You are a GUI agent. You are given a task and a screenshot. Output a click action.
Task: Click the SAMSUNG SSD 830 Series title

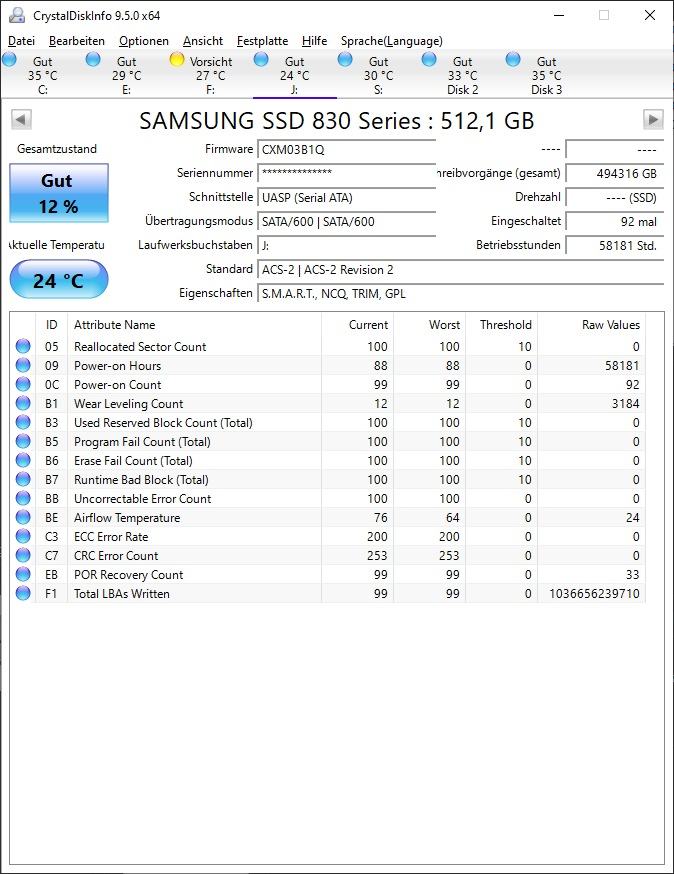pyautogui.click(x=337, y=120)
